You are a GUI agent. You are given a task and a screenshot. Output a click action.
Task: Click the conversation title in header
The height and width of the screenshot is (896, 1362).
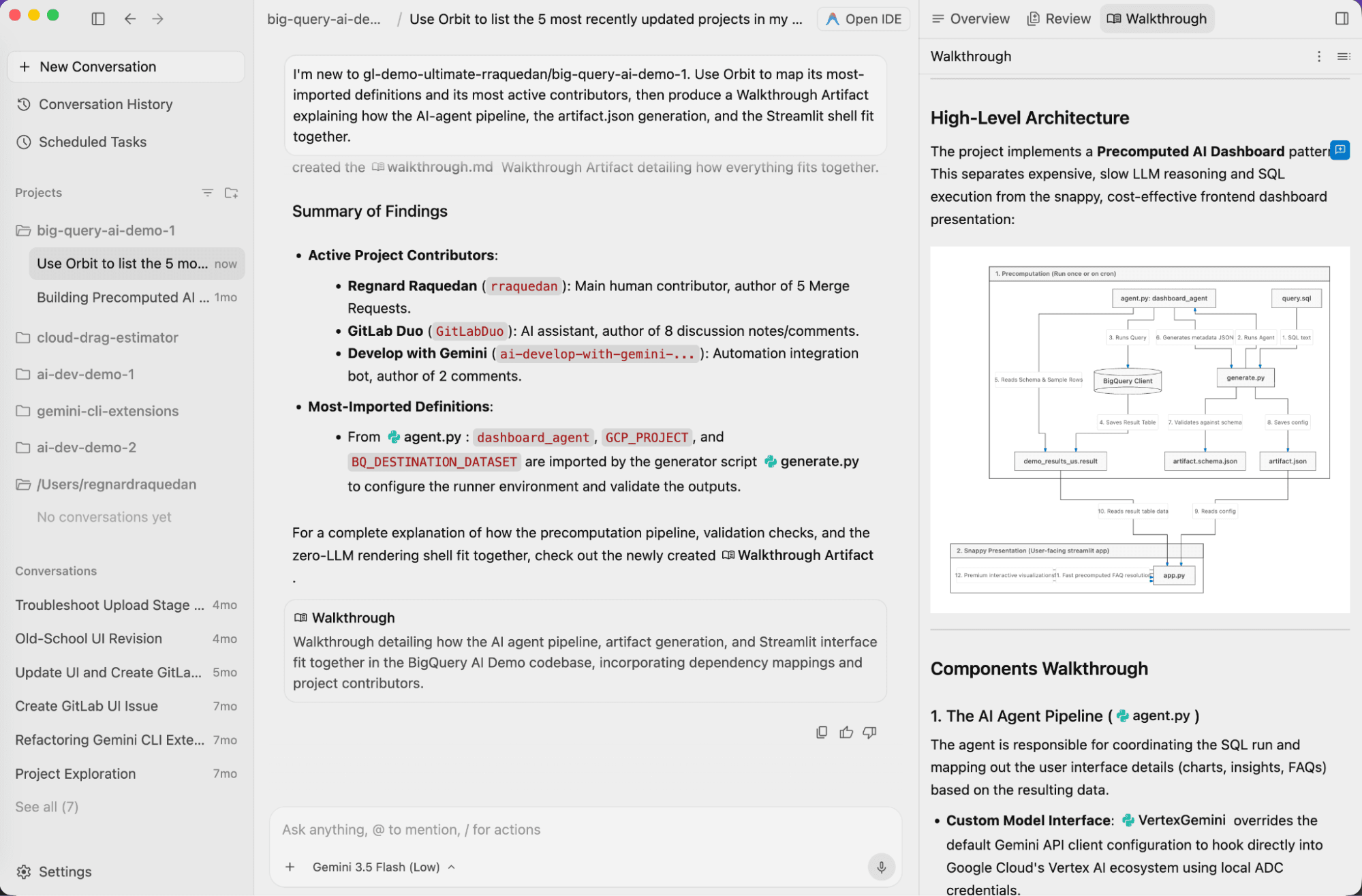606,19
